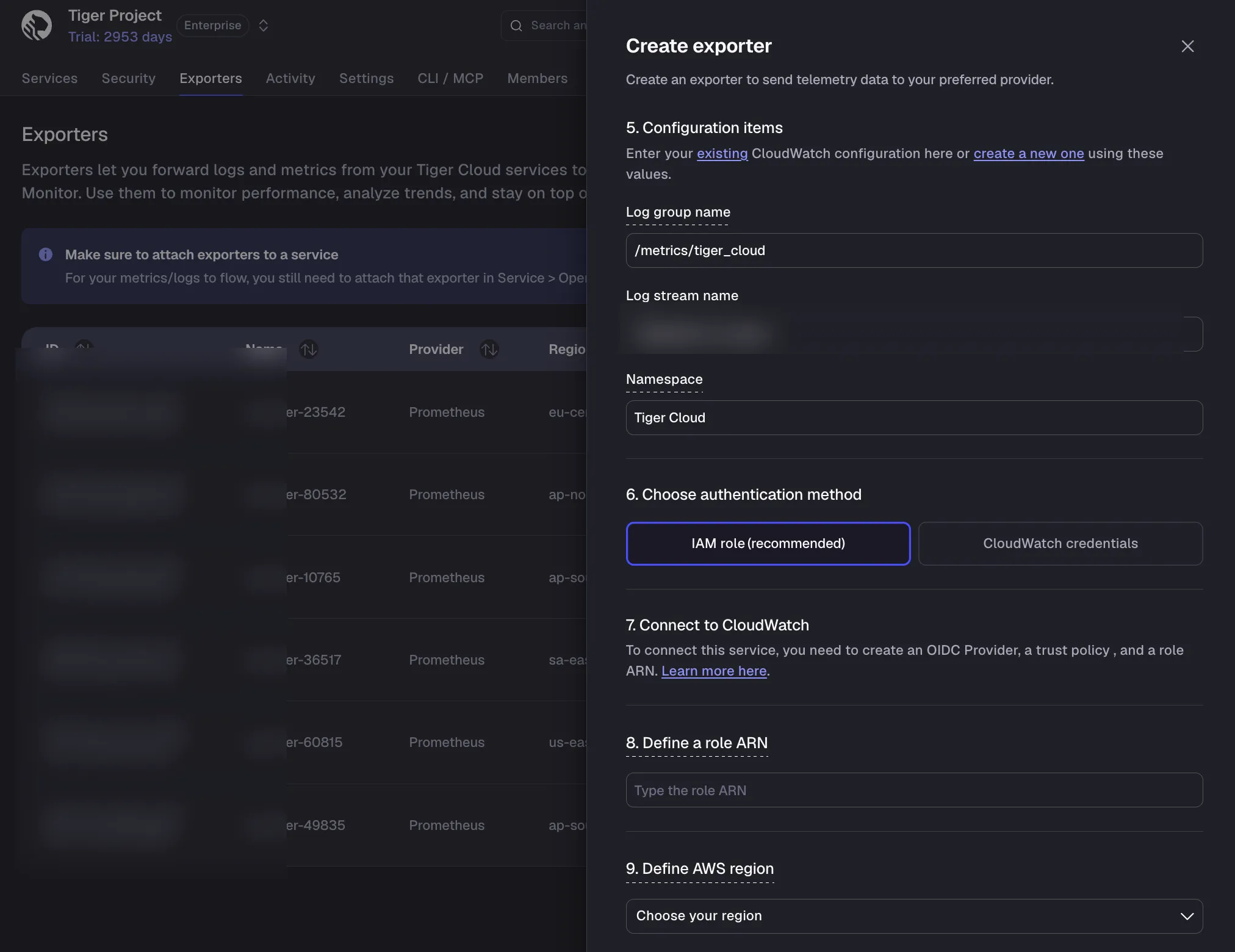Screen dimensions: 1235x952
Task: Sort by the Name column
Action: pyautogui.click(x=309, y=349)
